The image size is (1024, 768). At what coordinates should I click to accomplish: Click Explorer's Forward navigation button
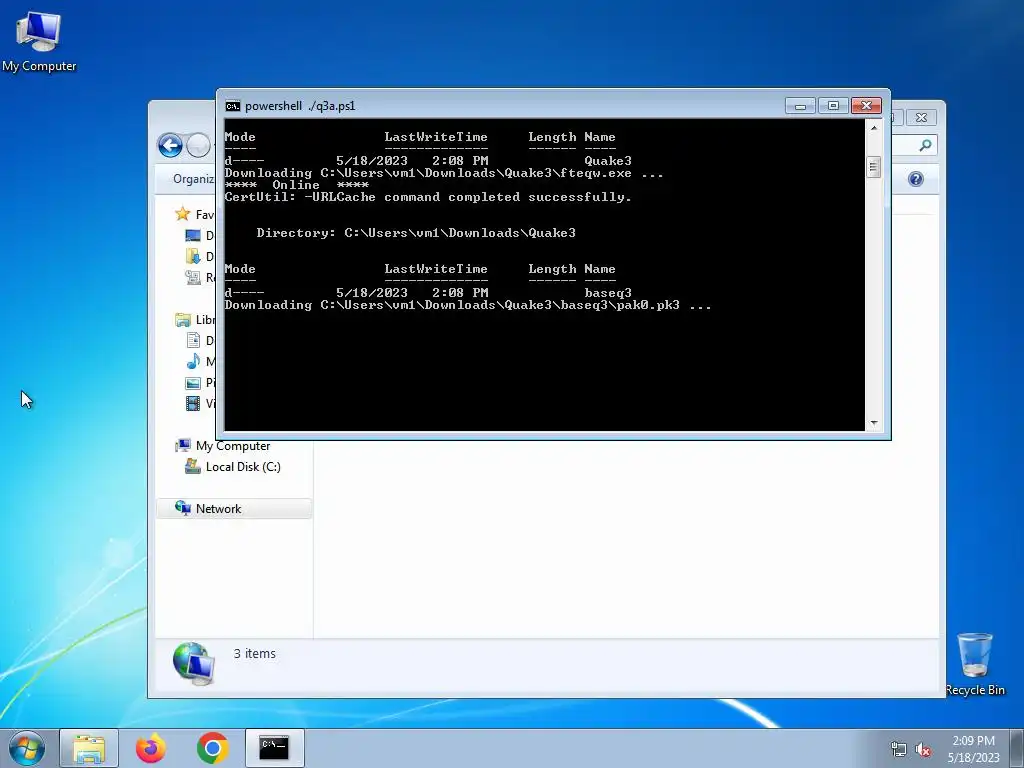[199, 145]
